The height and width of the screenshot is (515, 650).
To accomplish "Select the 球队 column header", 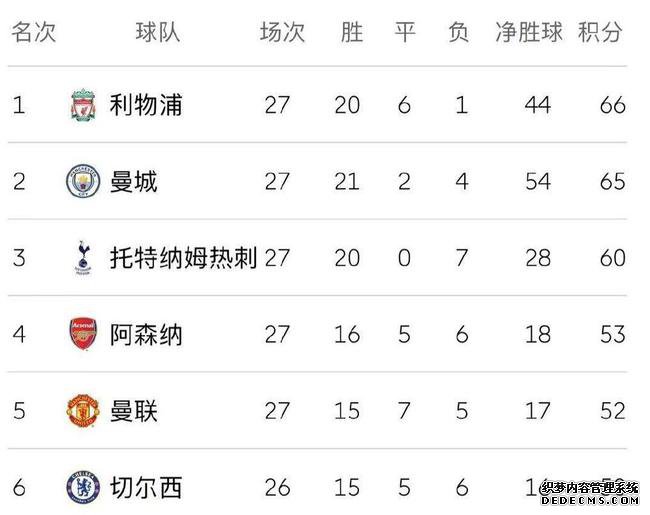I will (158, 32).
